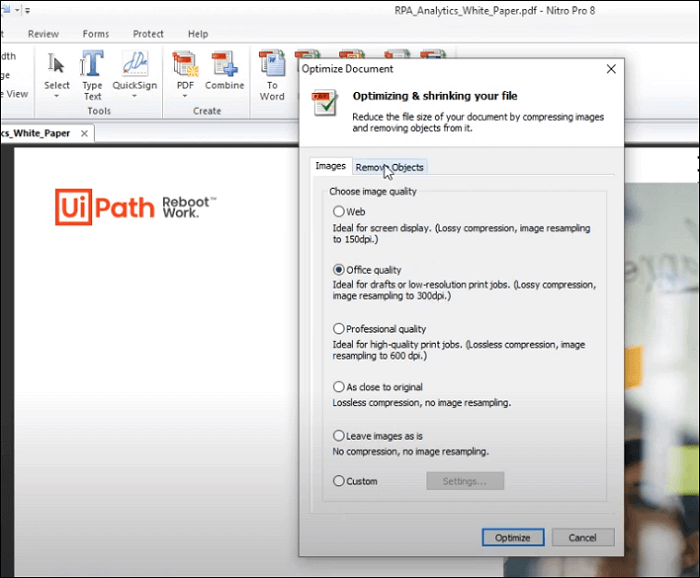Click 'No compression, no image resampling.' text
Image resolution: width=700 pixels, height=578 pixels.
tap(410, 452)
